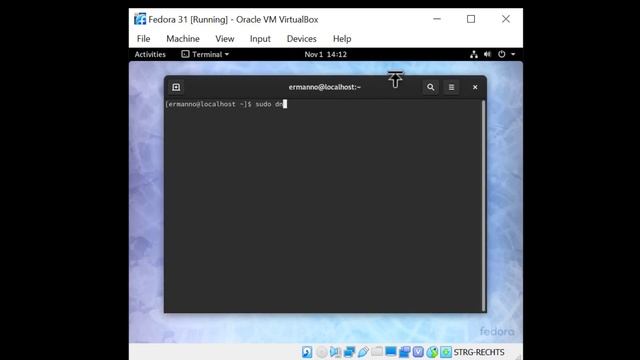Open terminal search via magnifier icon

(x=431, y=87)
